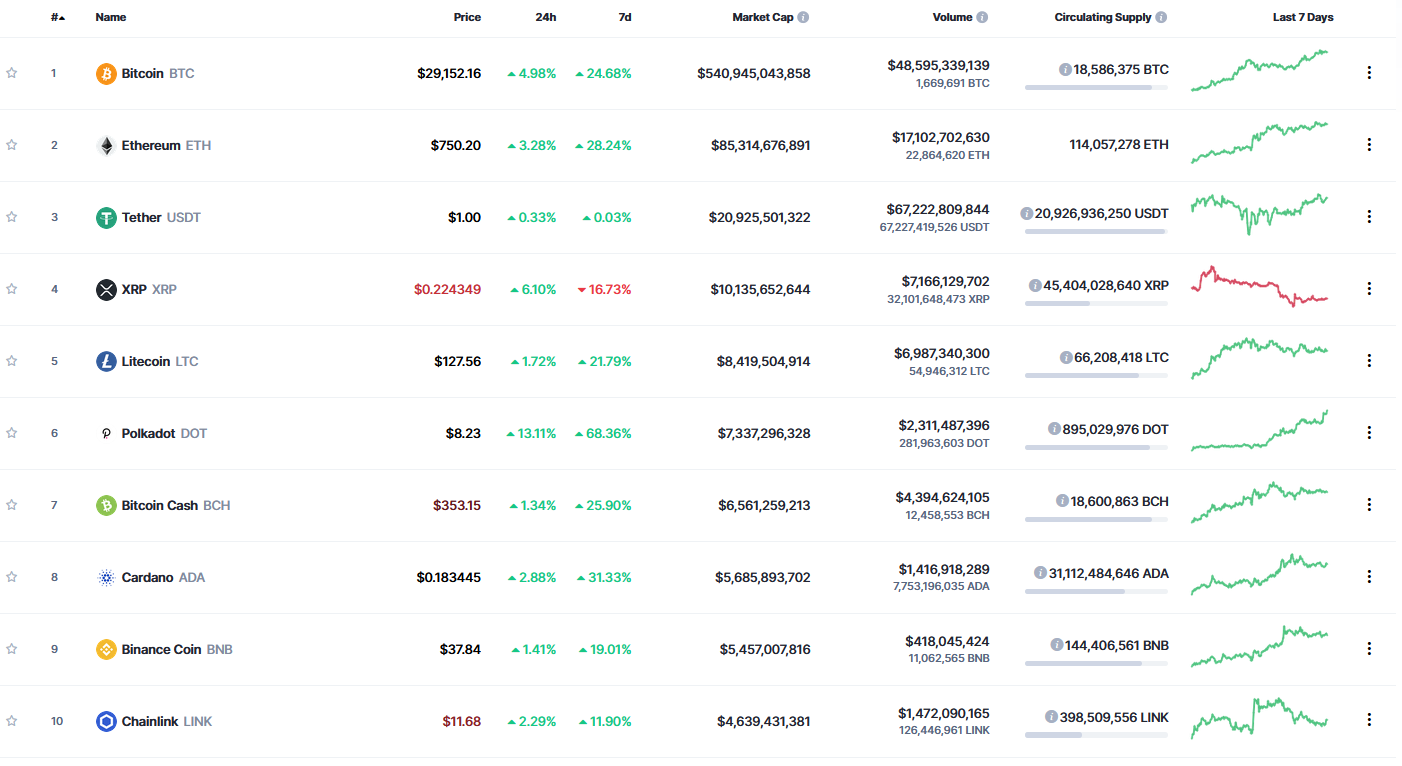This screenshot has width=1402, height=766.
Task: Click the Chainlink hexagon logo icon
Action: click(106, 721)
